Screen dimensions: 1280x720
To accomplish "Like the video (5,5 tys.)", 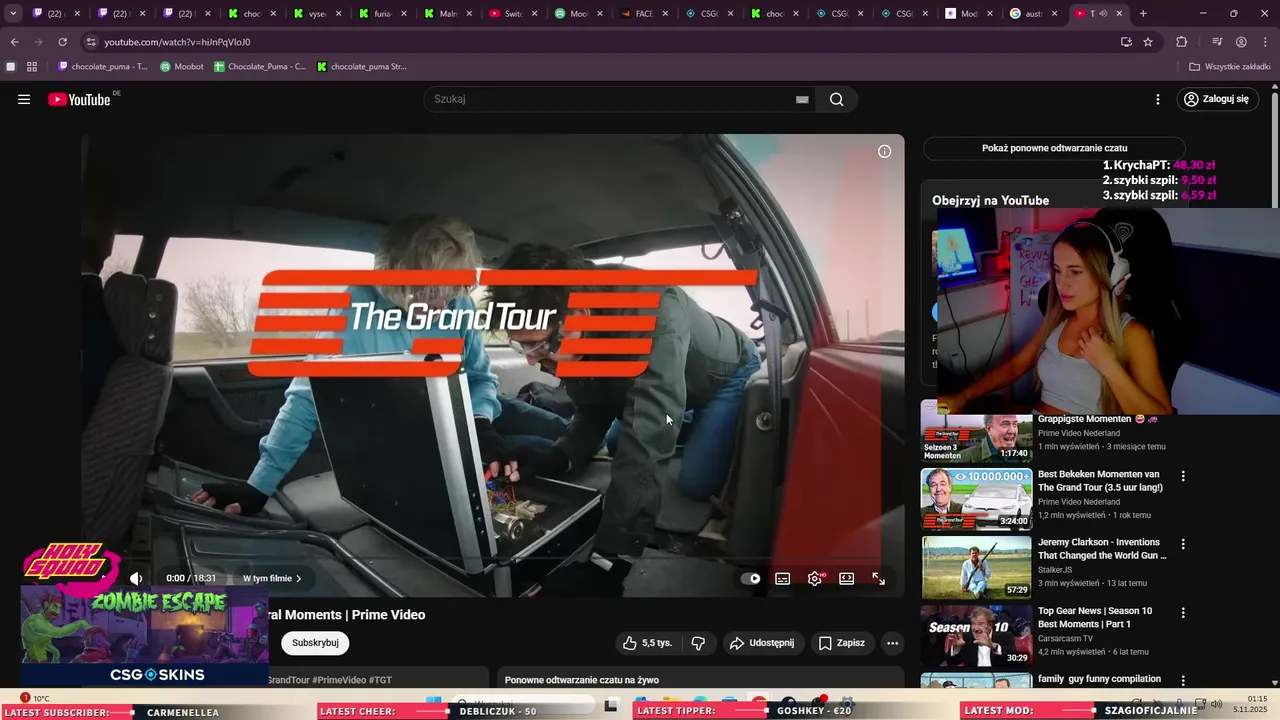I will [647, 643].
